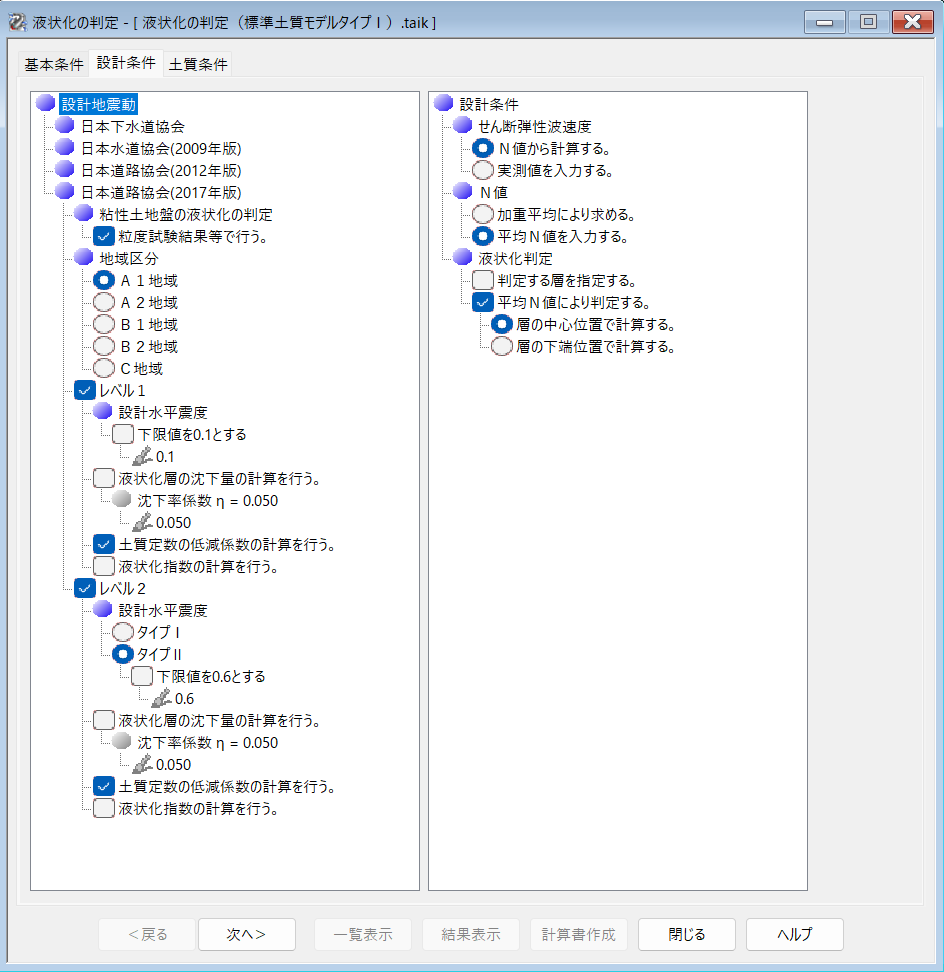Click the pencil edit icon beside value 0.6

click(x=160, y=698)
